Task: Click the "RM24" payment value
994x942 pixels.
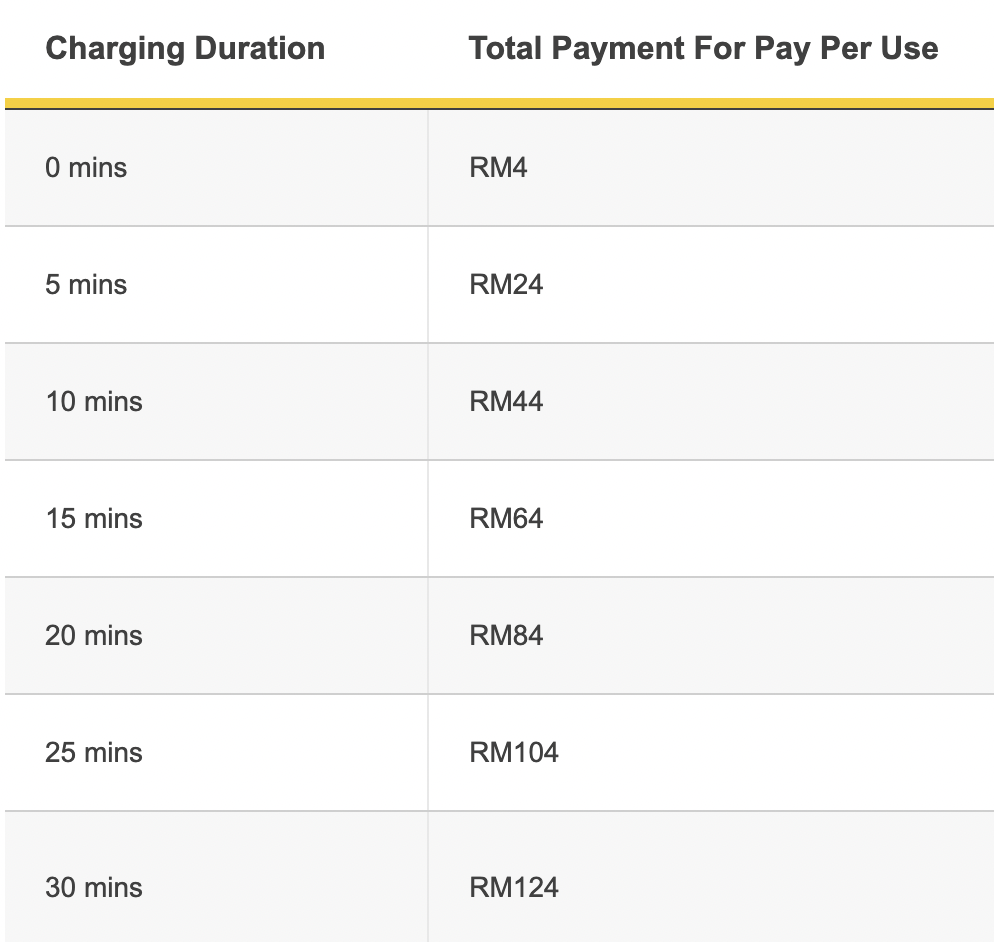Action: click(x=506, y=285)
